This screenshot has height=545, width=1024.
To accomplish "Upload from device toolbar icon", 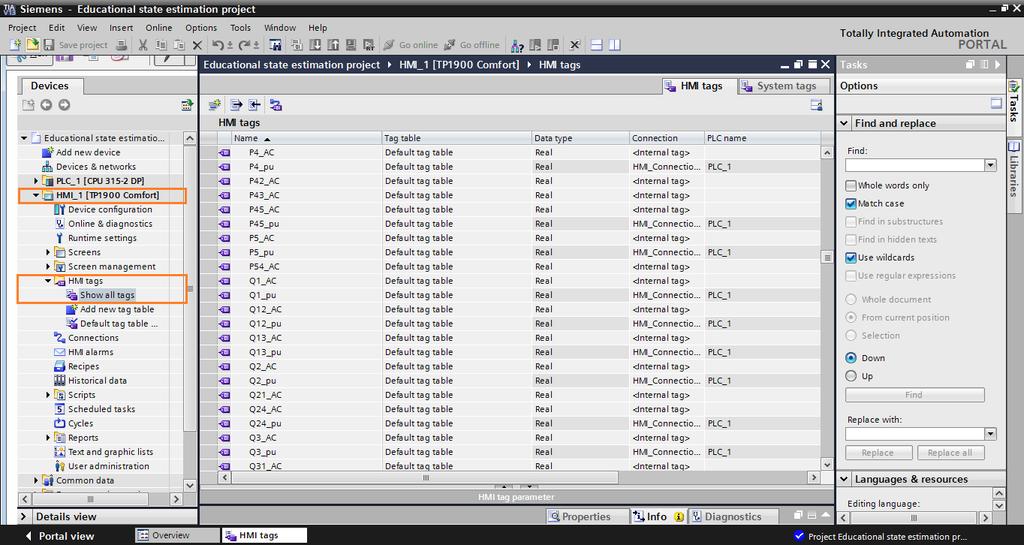I will tap(333, 45).
